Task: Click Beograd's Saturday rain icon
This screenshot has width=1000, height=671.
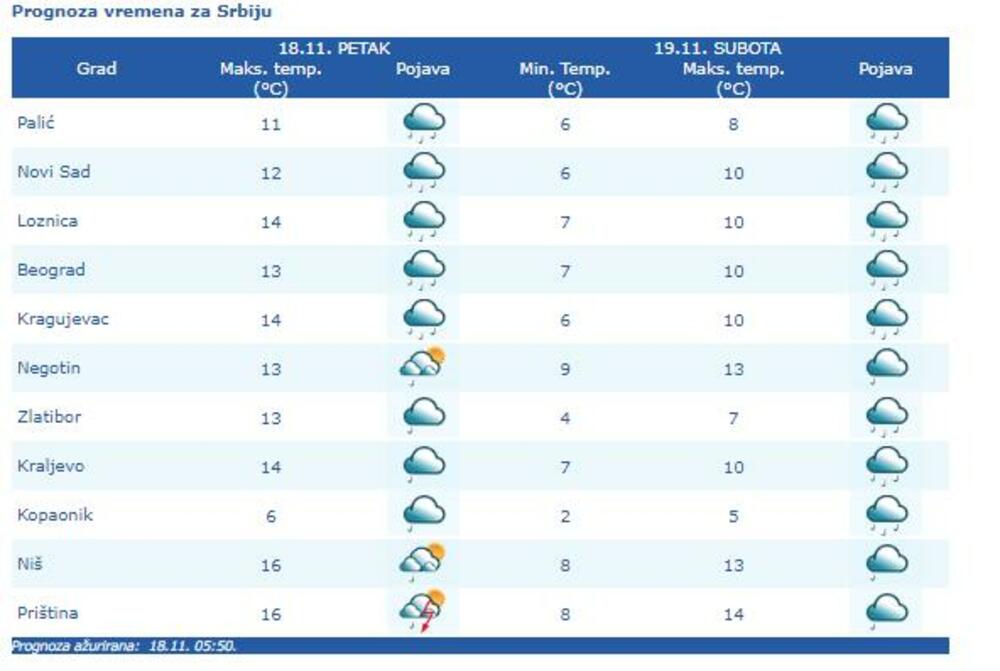Action: pyautogui.click(x=886, y=270)
